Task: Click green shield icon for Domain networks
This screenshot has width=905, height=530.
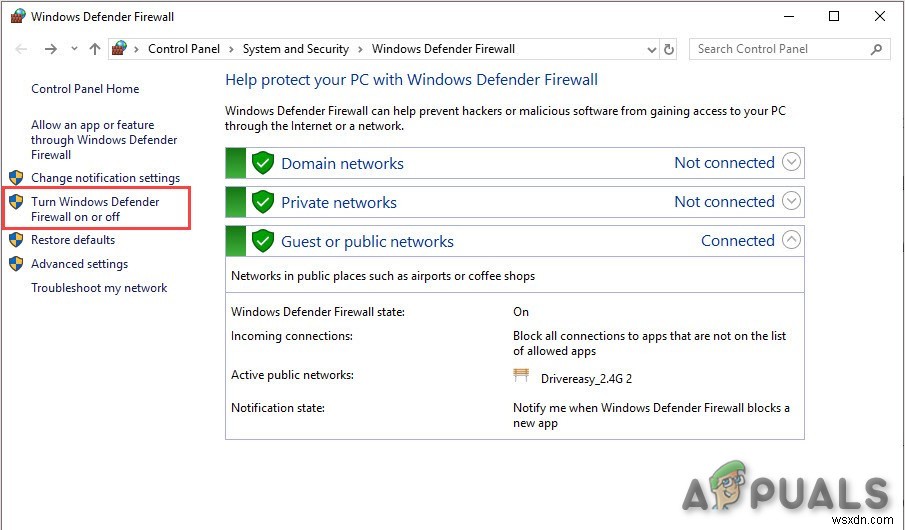Action: [263, 163]
